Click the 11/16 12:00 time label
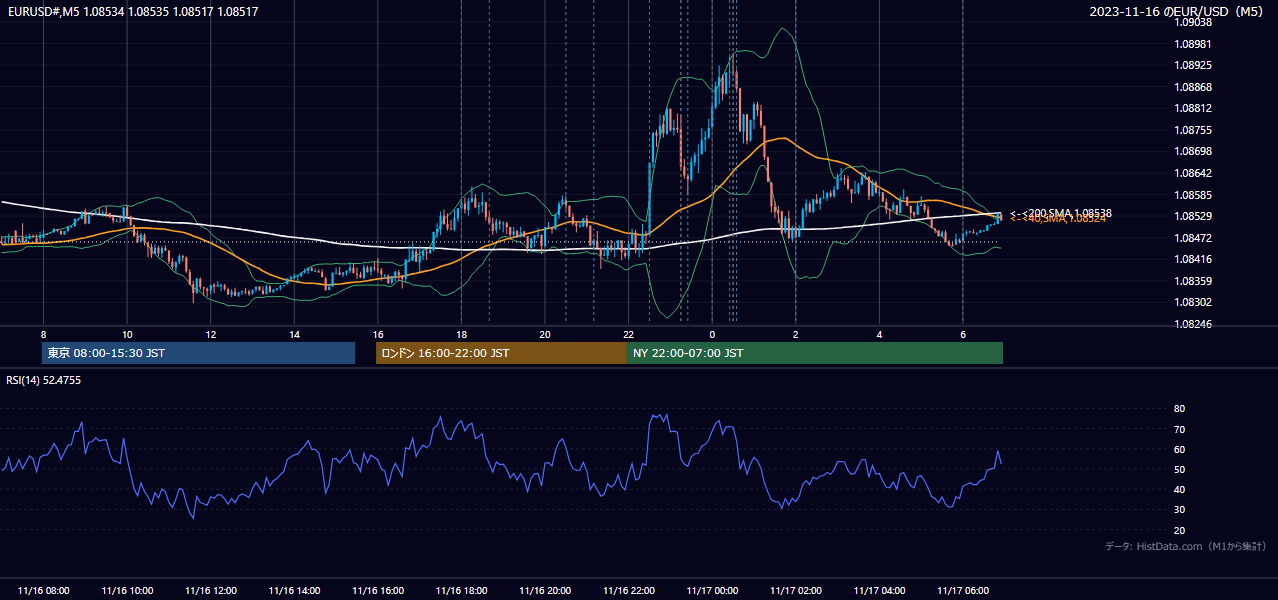The height and width of the screenshot is (600, 1278). pos(210,591)
